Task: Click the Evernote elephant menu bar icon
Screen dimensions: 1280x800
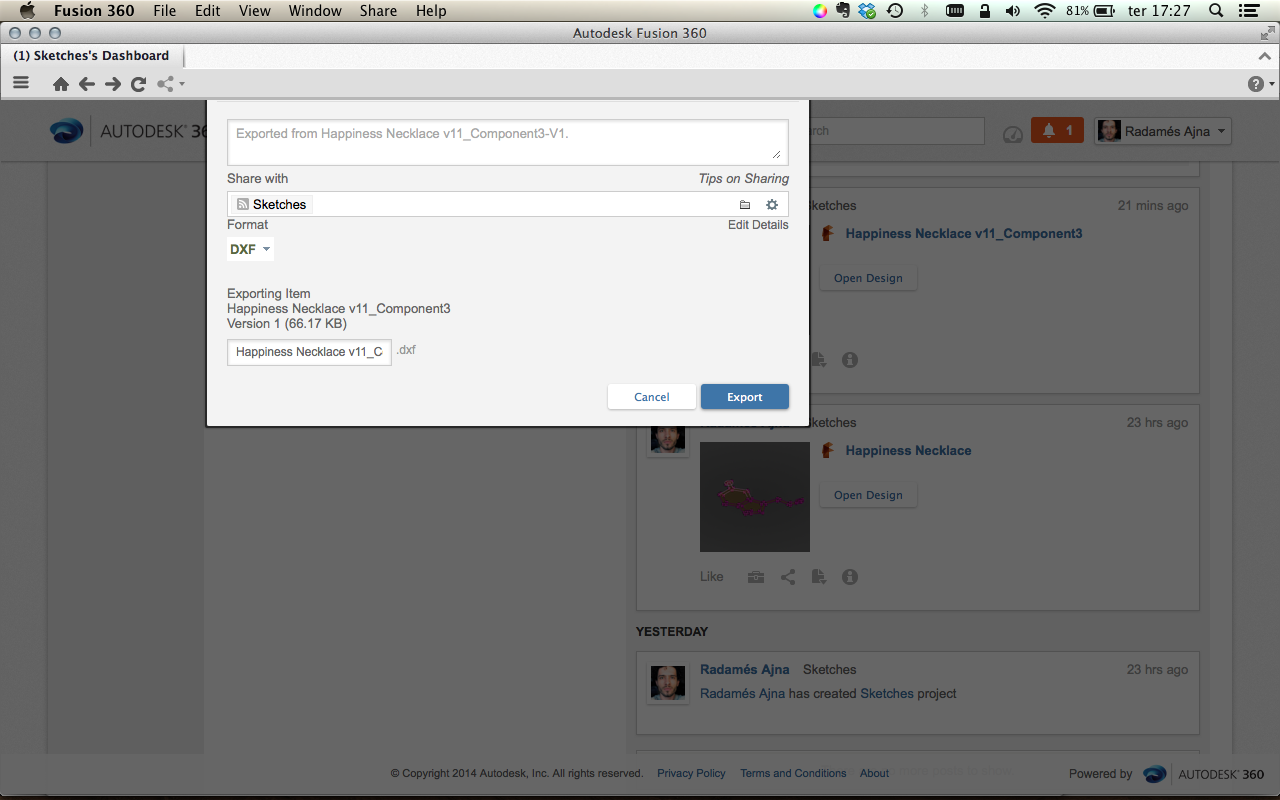Action: coord(843,11)
